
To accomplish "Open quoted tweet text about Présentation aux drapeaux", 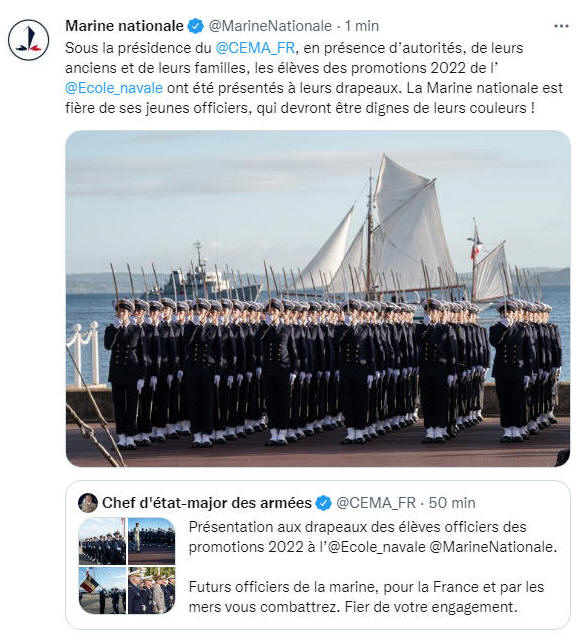I will pos(373,567).
